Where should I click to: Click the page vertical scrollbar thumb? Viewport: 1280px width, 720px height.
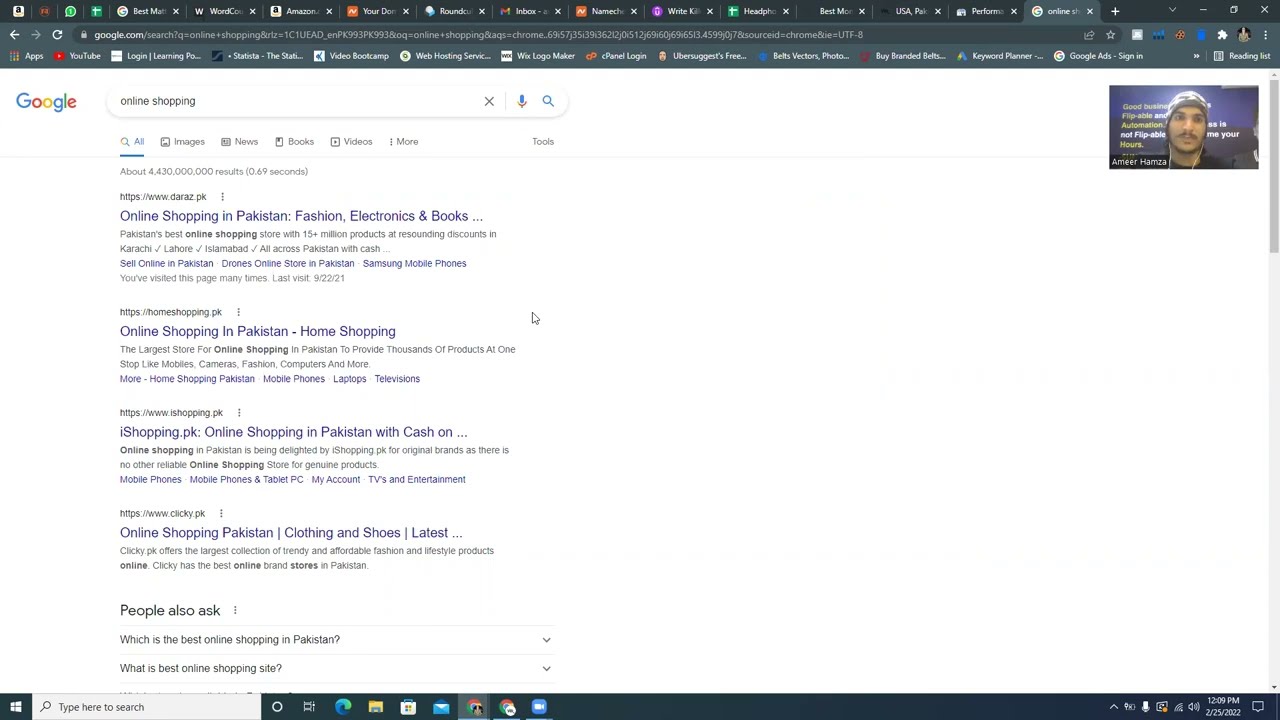click(x=1274, y=165)
